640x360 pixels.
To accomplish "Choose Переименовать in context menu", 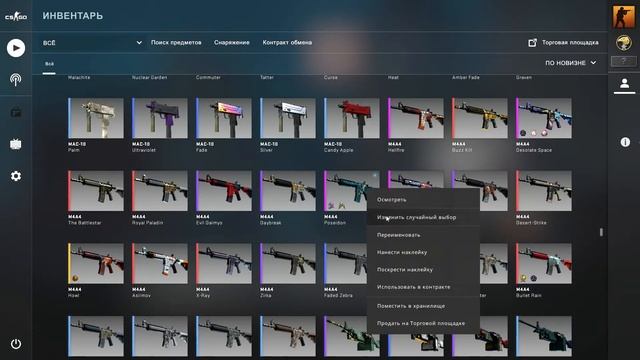I will coord(423,235).
